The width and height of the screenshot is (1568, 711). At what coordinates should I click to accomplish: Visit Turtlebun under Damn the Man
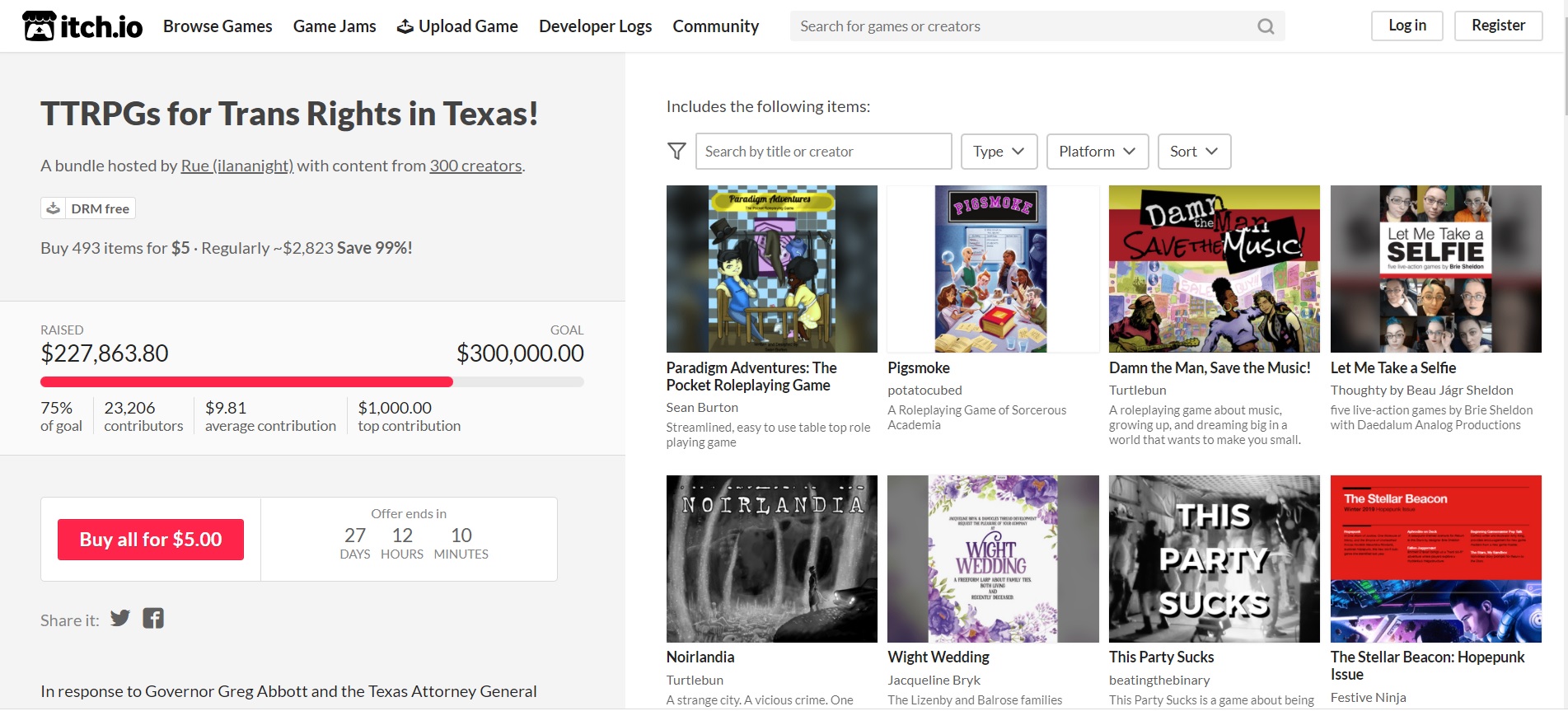click(1138, 391)
